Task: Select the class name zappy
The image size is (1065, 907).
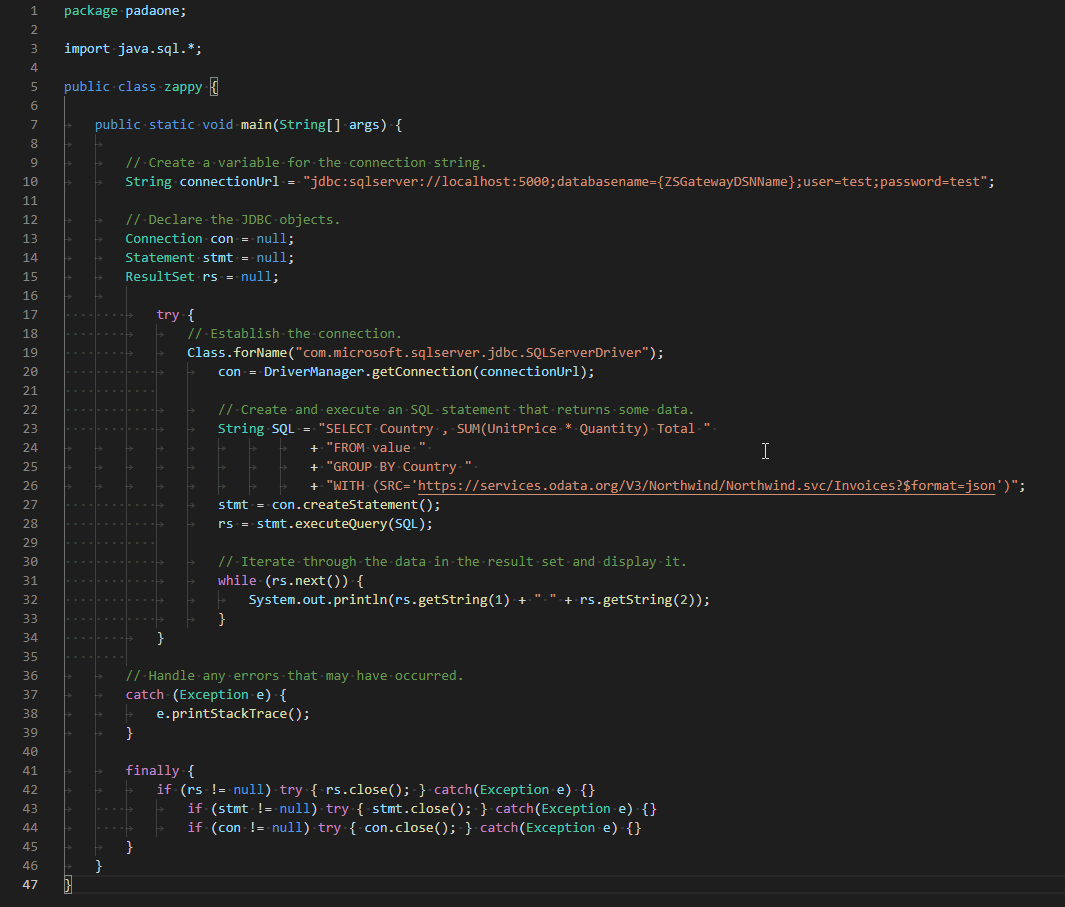Action: (183, 86)
